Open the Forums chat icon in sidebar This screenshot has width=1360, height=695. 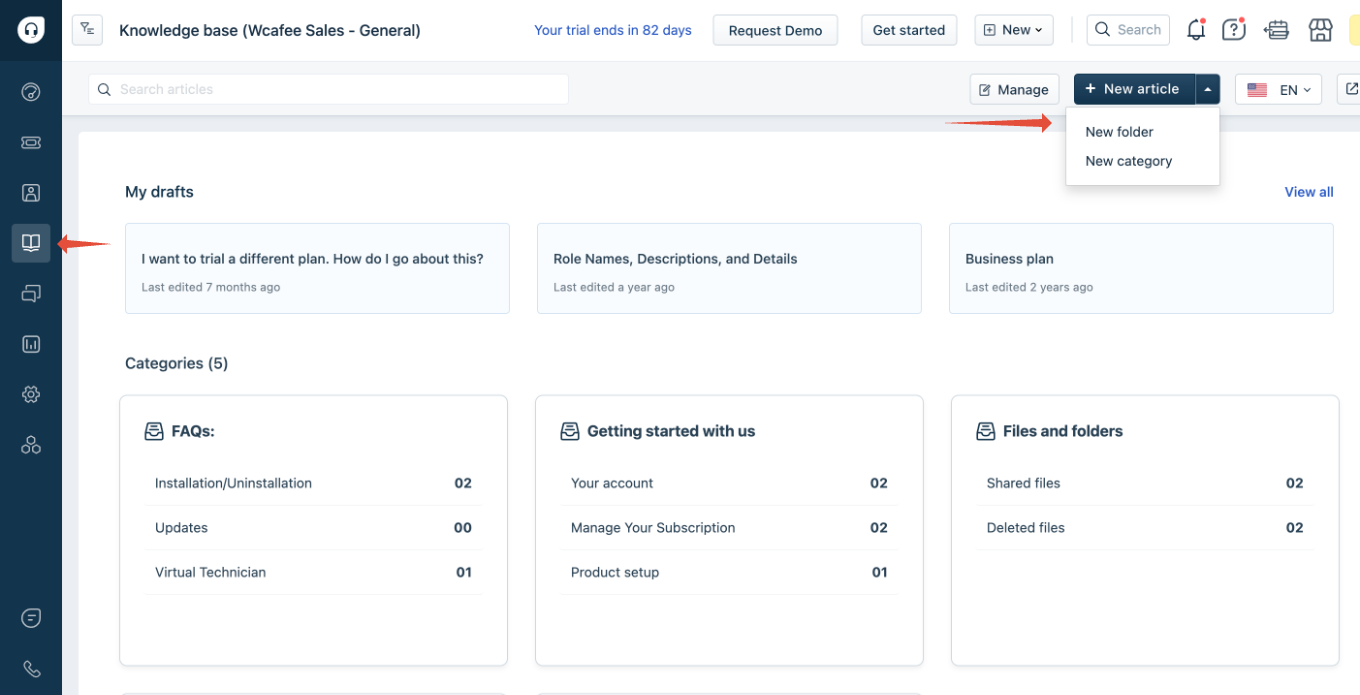tap(31, 294)
